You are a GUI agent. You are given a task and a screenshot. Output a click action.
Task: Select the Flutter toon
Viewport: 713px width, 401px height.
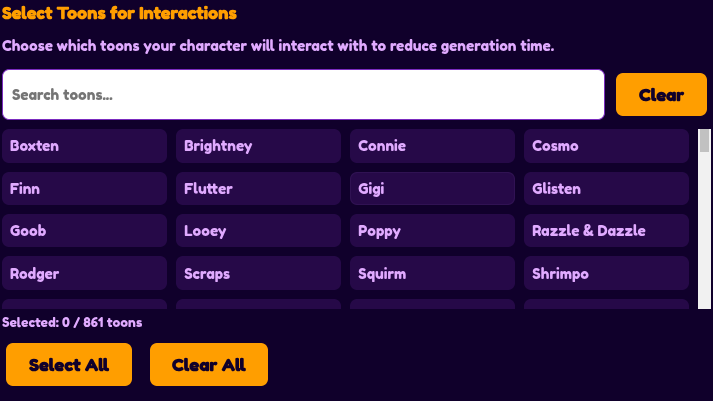(x=258, y=188)
